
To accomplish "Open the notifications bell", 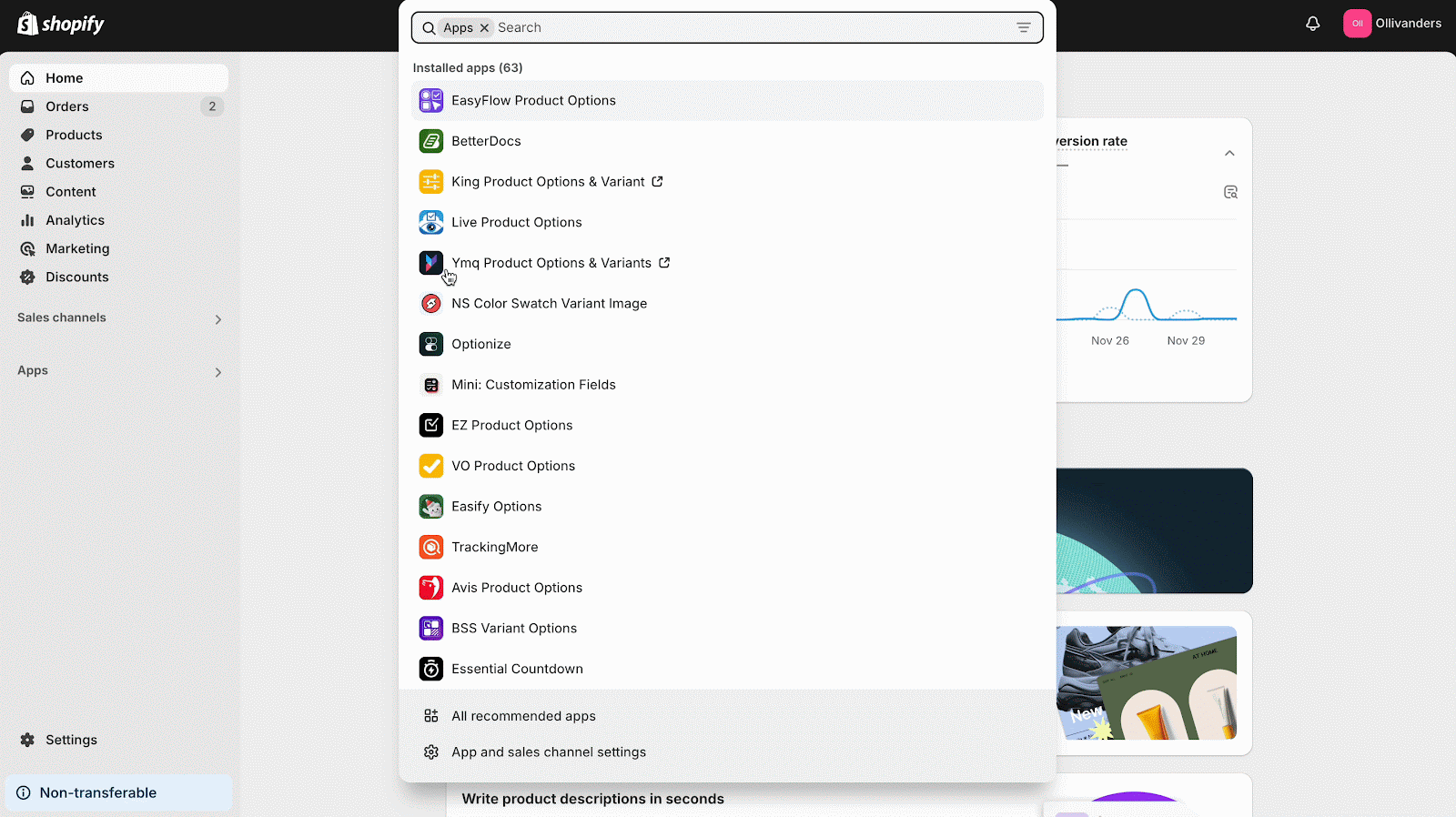I will [x=1312, y=24].
